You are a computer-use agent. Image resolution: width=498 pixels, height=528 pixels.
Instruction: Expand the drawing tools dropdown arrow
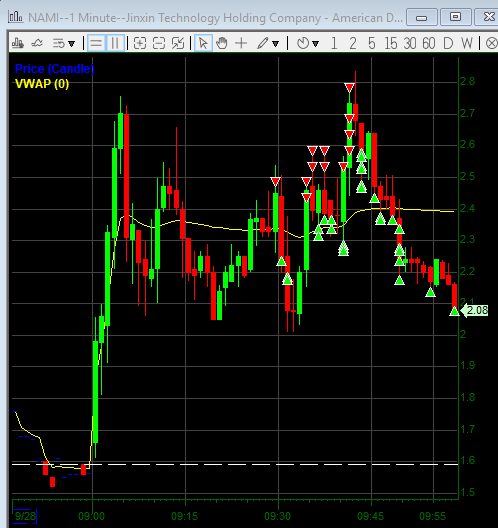click(275, 44)
